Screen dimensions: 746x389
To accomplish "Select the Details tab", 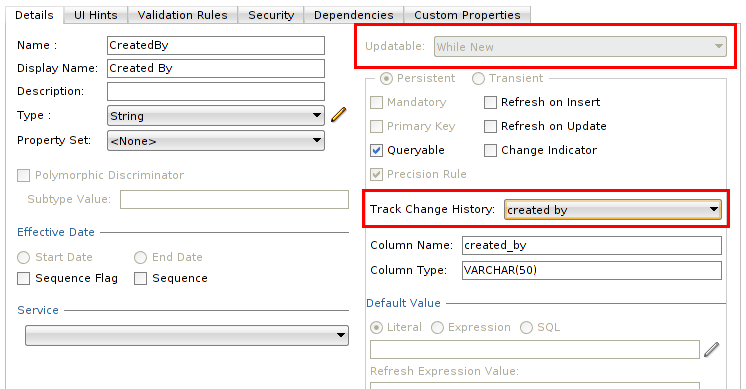I will (x=34, y=15).
